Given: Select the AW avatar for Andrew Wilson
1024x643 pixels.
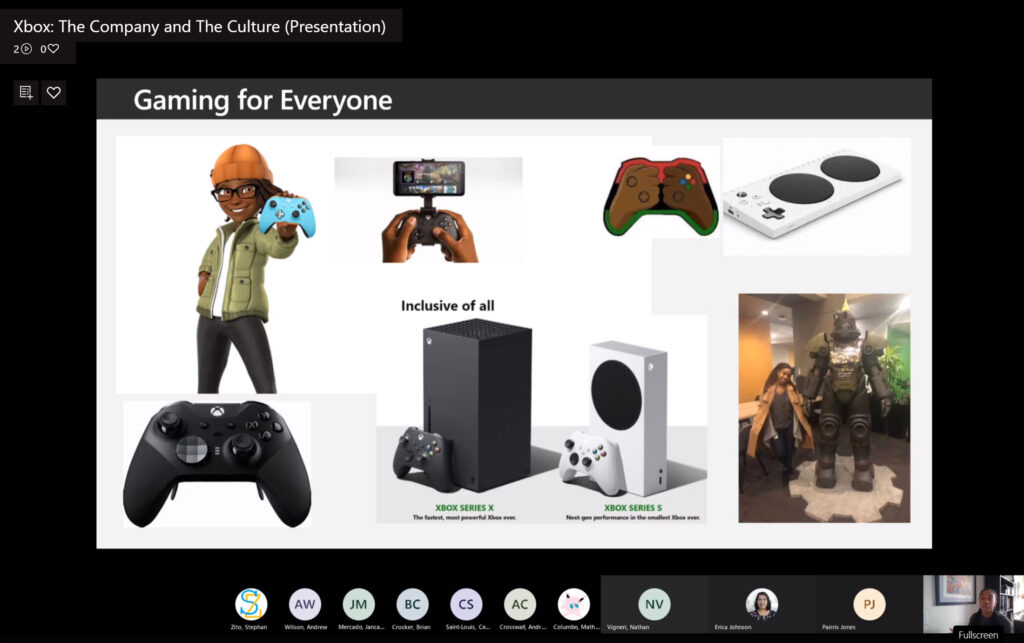Looking at the screenshot, I should pos(305,604).
